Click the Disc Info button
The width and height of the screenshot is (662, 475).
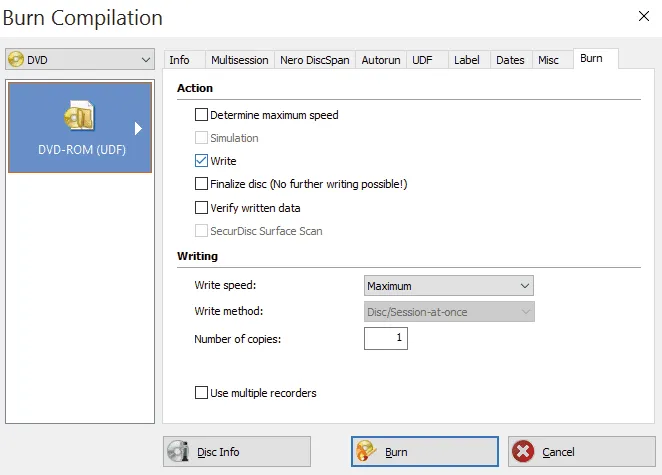coord(237,452)
